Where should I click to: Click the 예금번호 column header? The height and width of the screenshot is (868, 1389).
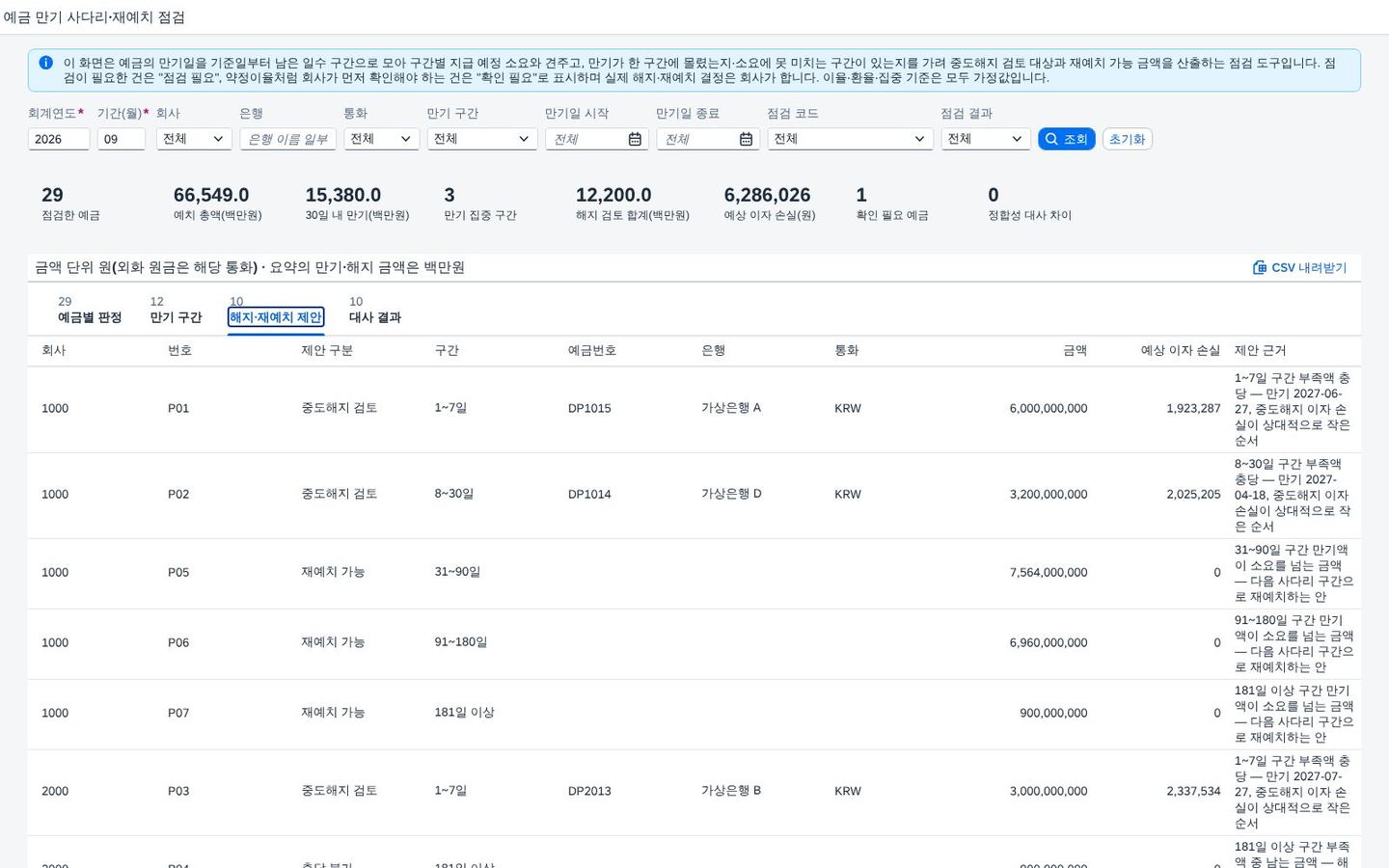591,350
